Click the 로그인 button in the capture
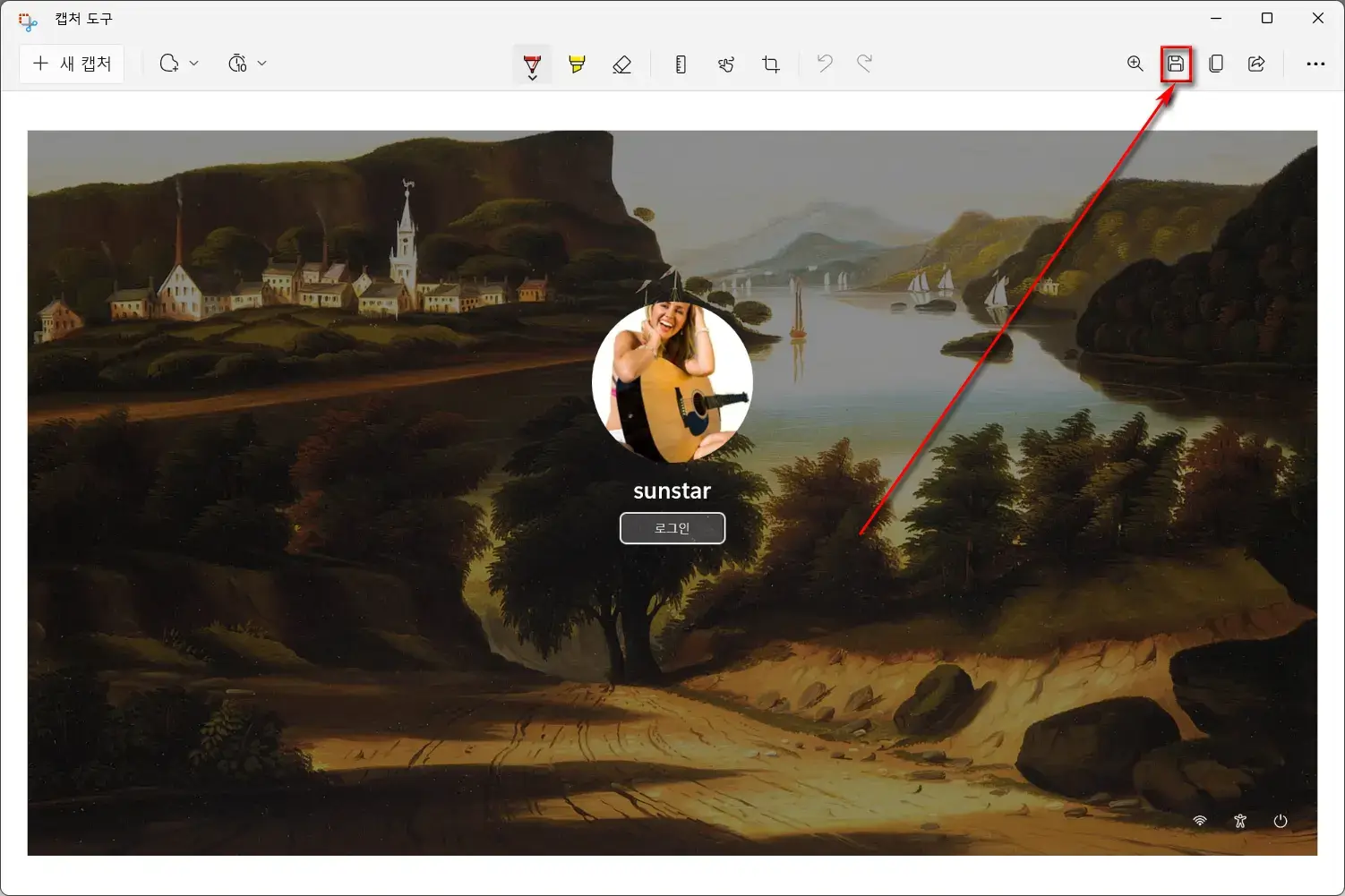The width and height of the screenshot is (1345, 896). 672,528
